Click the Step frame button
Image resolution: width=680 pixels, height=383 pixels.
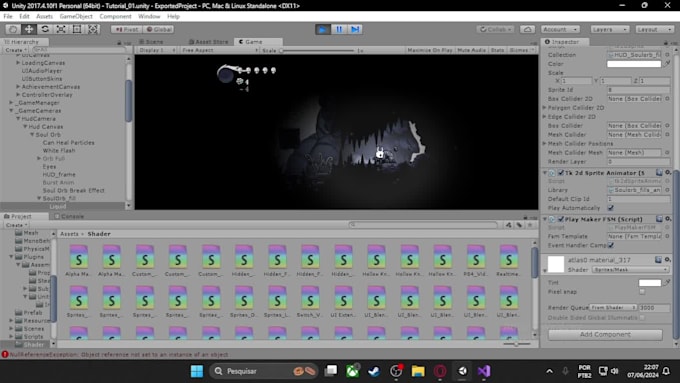355,29
